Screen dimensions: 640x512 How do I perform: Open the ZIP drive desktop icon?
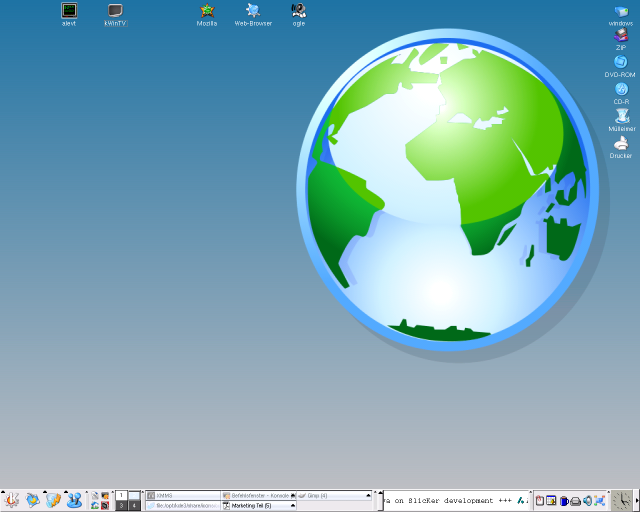(x=621, y=40)
